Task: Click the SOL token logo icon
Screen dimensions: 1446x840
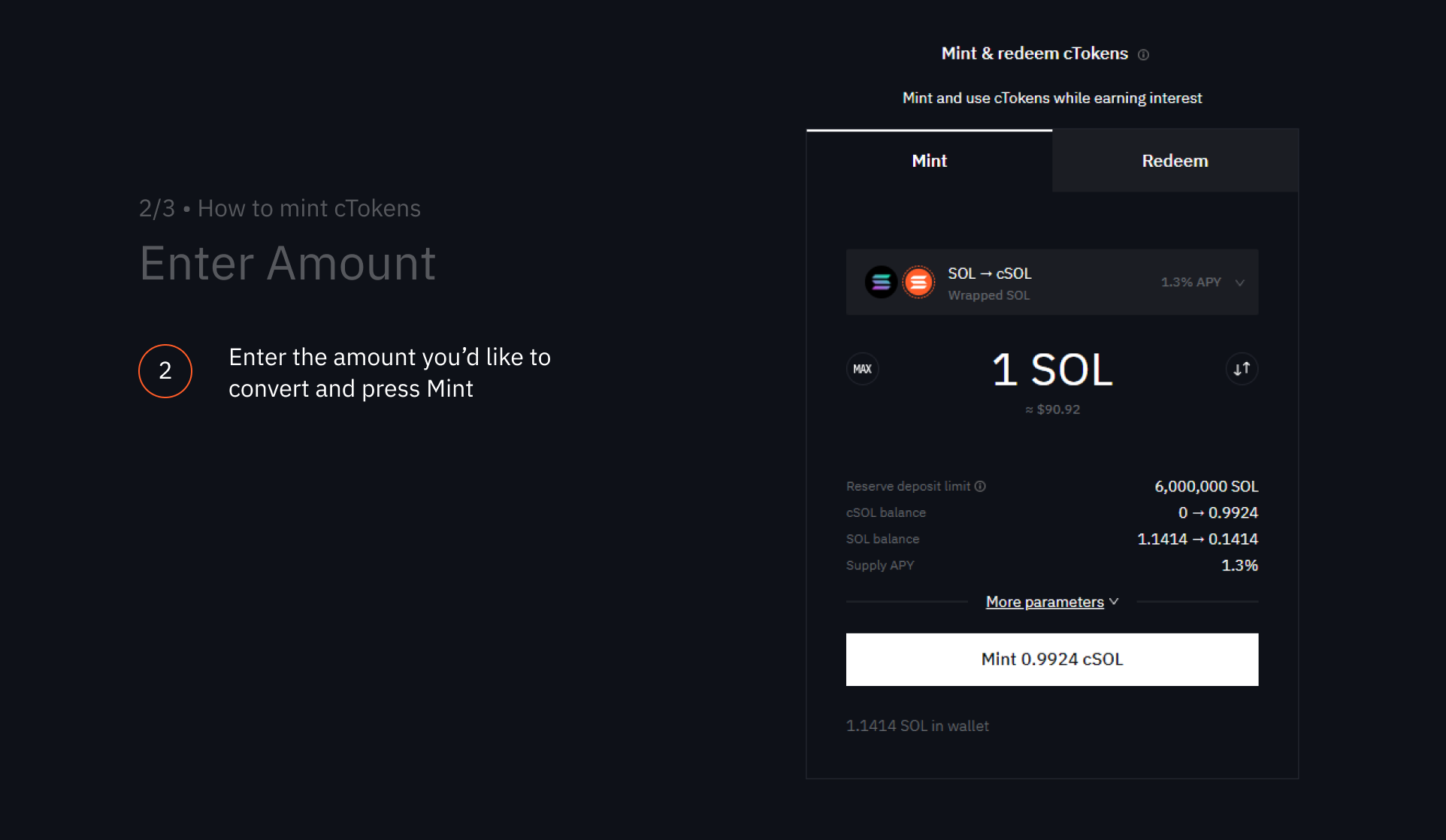Action: coord(881,282)
